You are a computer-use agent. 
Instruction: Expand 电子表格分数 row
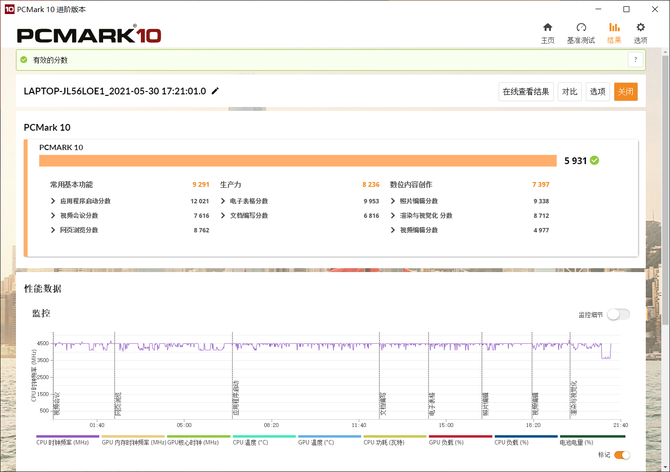click(x=223, y=201)
